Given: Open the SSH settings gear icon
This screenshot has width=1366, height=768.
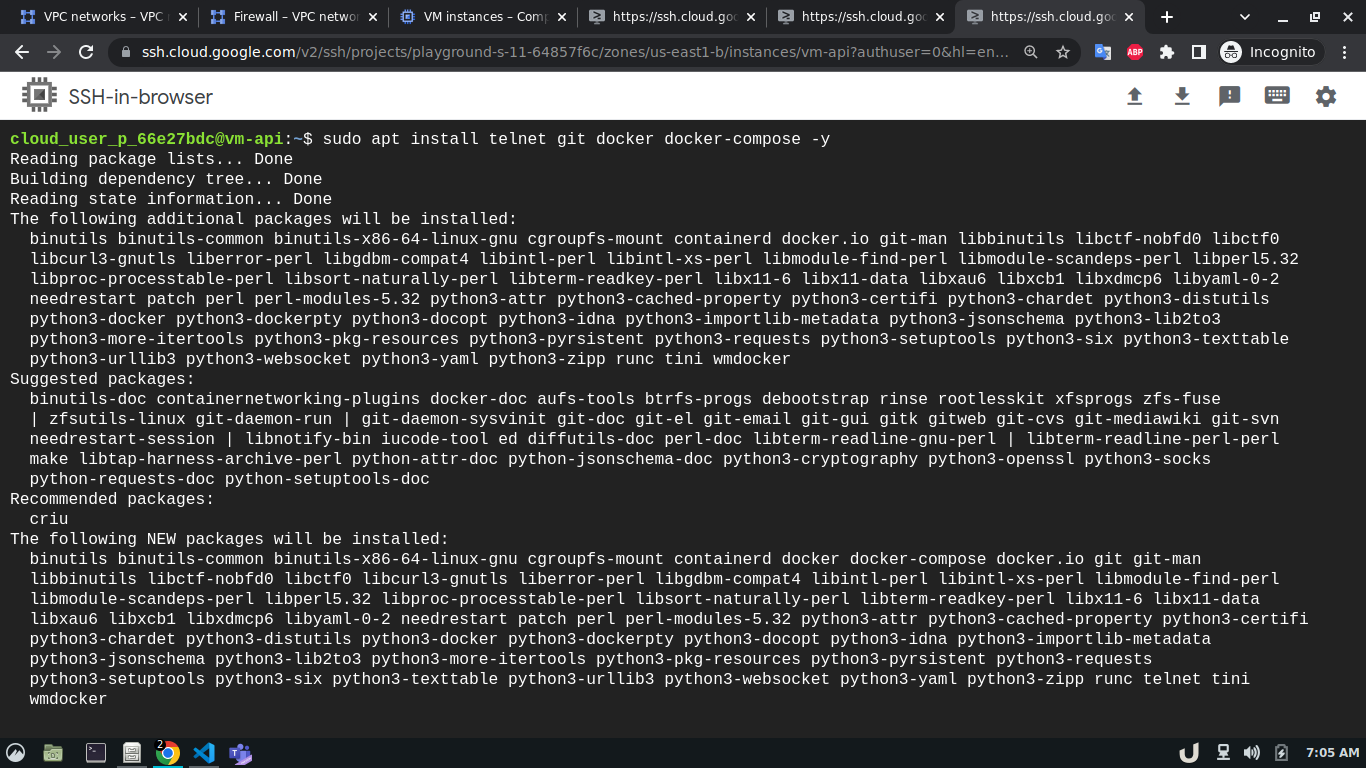Looking at the screenshot, I should [1326, 96].
